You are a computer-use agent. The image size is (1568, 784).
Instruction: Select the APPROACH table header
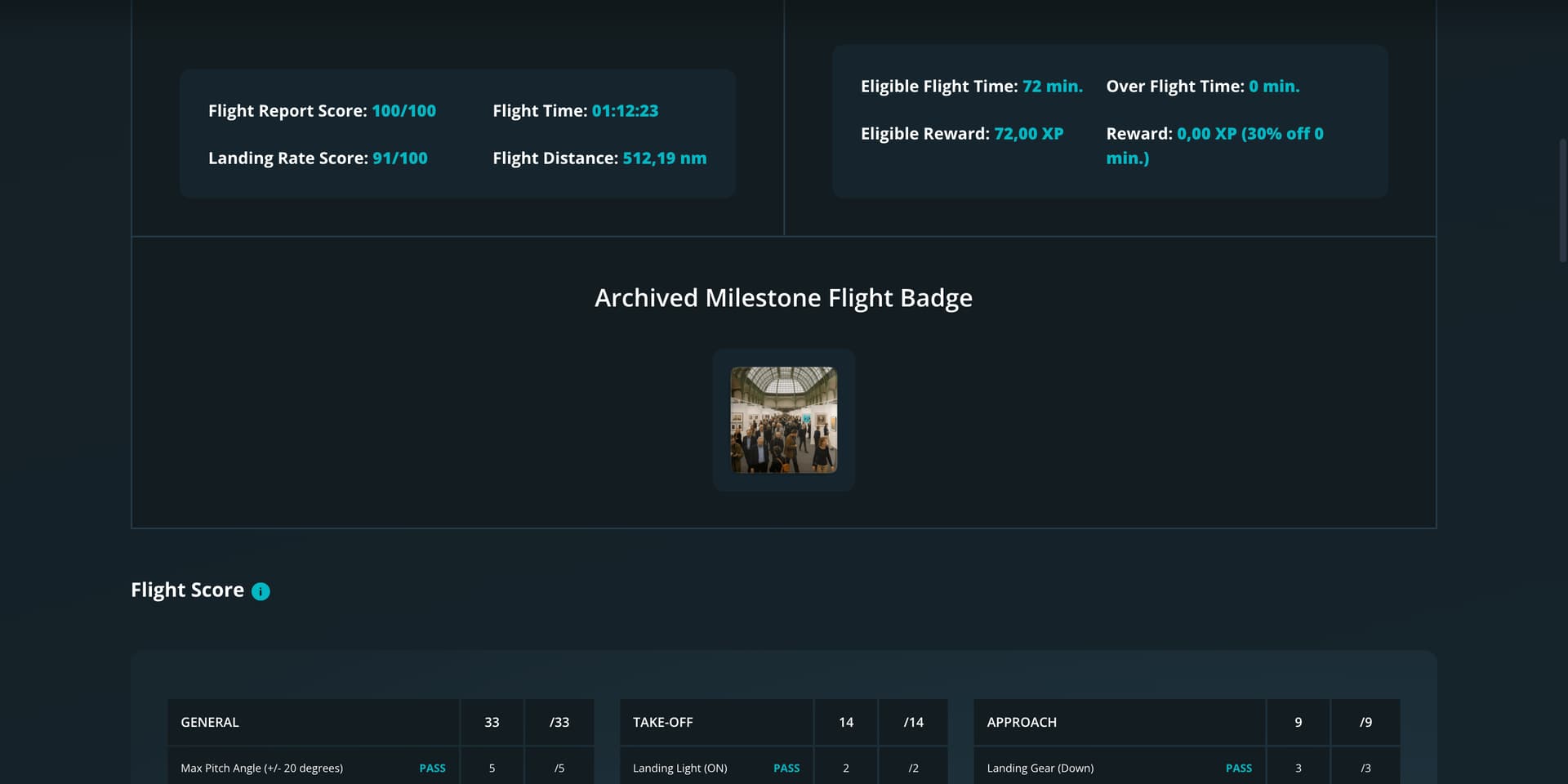1021,723
